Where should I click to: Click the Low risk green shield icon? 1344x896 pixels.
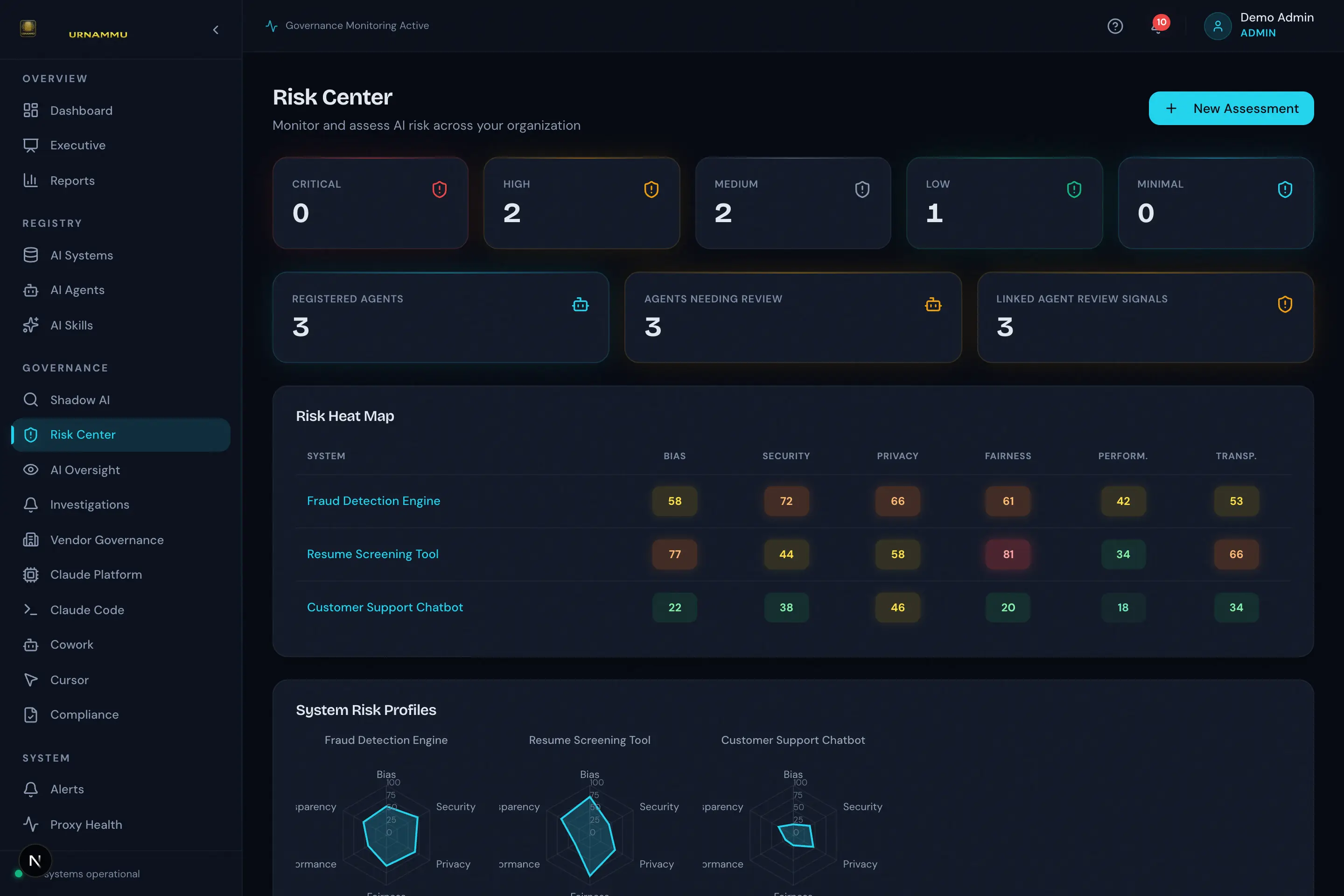[1074, 190]
